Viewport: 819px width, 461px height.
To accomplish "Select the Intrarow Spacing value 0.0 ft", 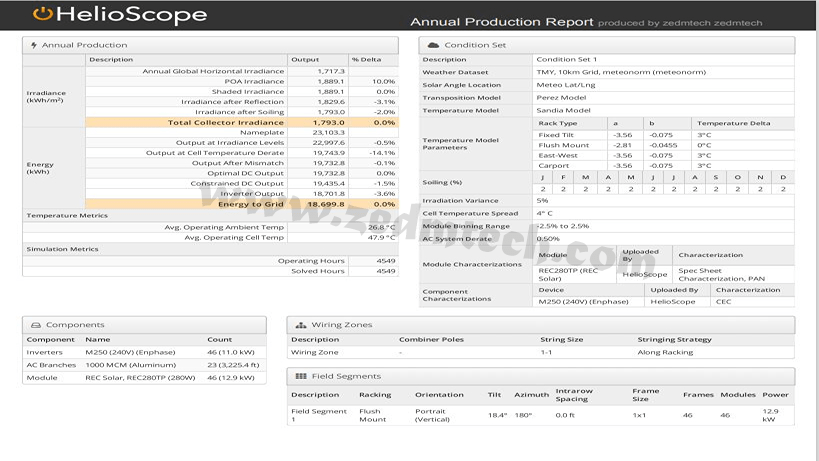I will 565,416.
